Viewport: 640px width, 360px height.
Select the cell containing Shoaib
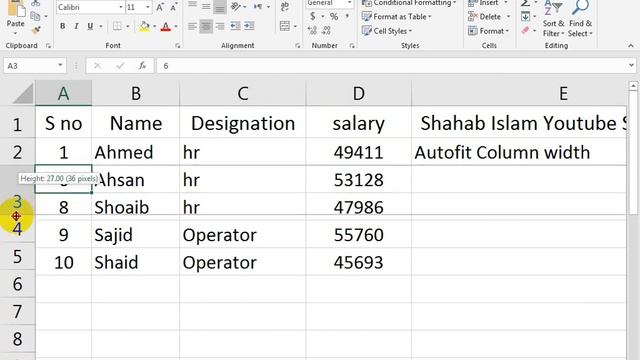(x=135, y=208)
